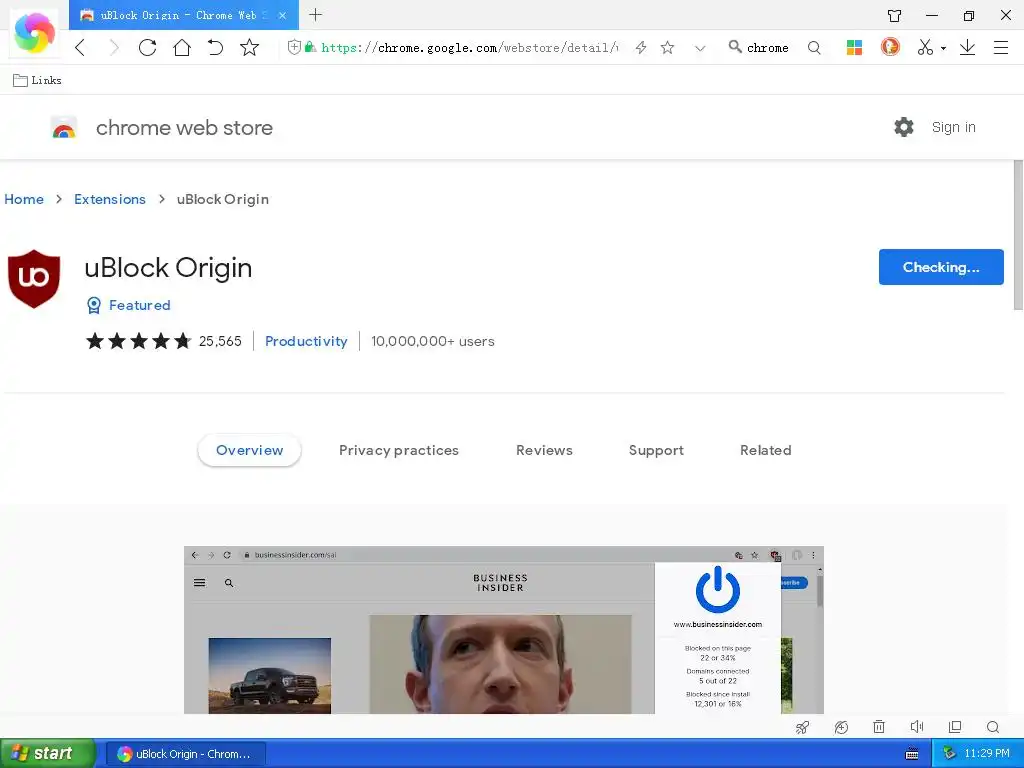Click the trash bin status bar icon
The width and height of the screenshot is (1024, 768).
coord(879,727)
